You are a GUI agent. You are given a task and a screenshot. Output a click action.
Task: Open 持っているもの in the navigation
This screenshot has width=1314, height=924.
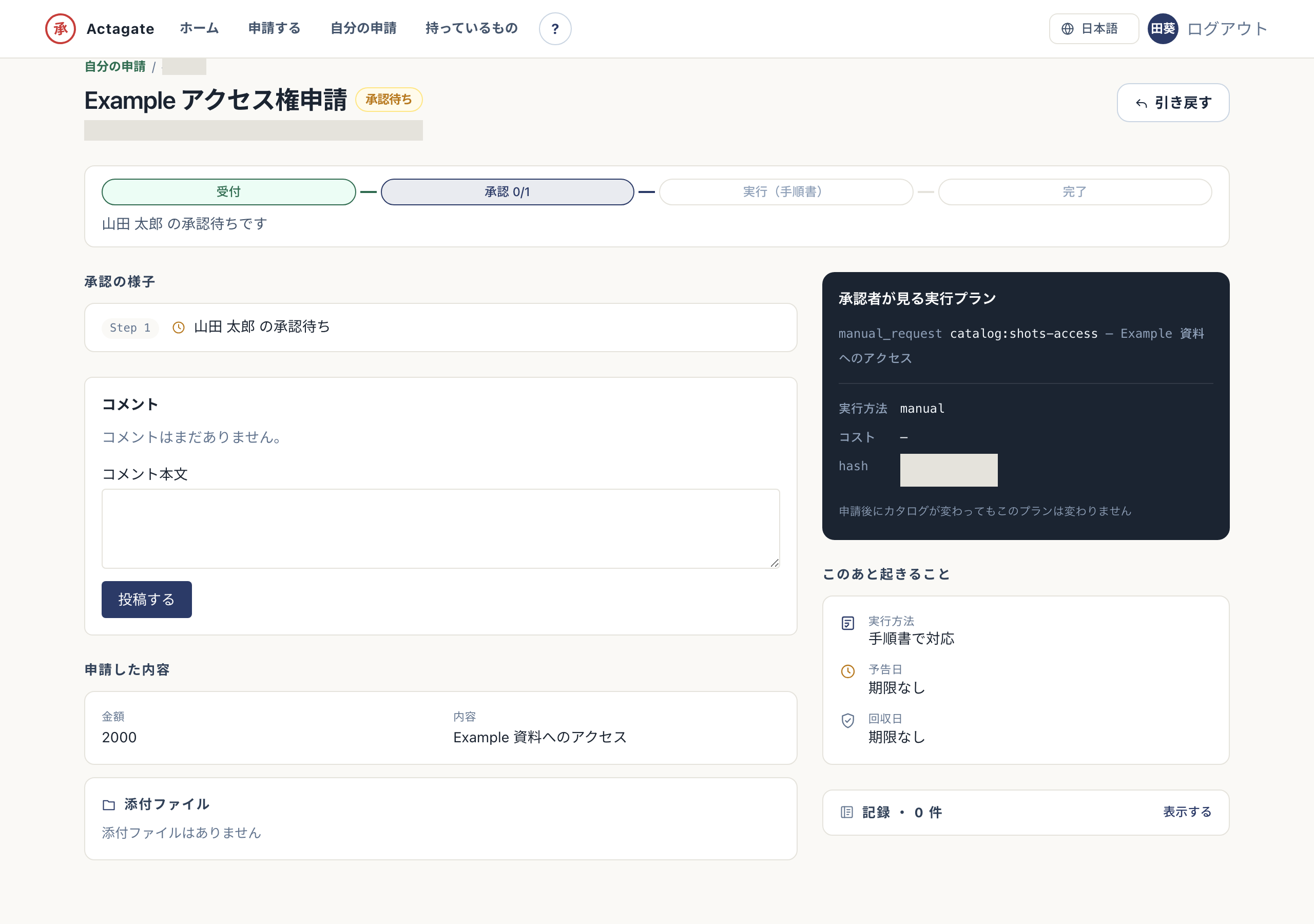point(471,28)
